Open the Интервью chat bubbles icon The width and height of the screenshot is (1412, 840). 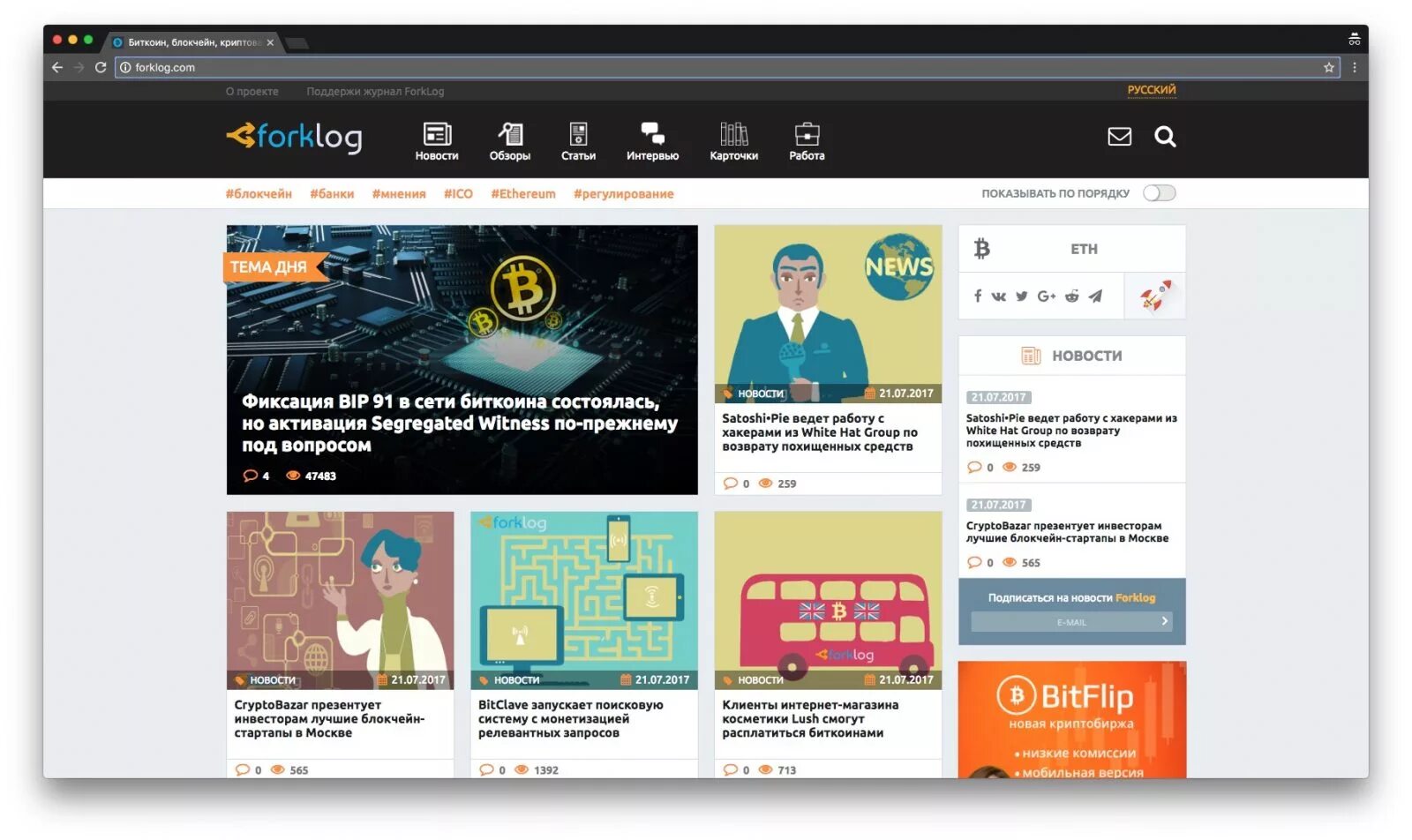coord(652,134)
